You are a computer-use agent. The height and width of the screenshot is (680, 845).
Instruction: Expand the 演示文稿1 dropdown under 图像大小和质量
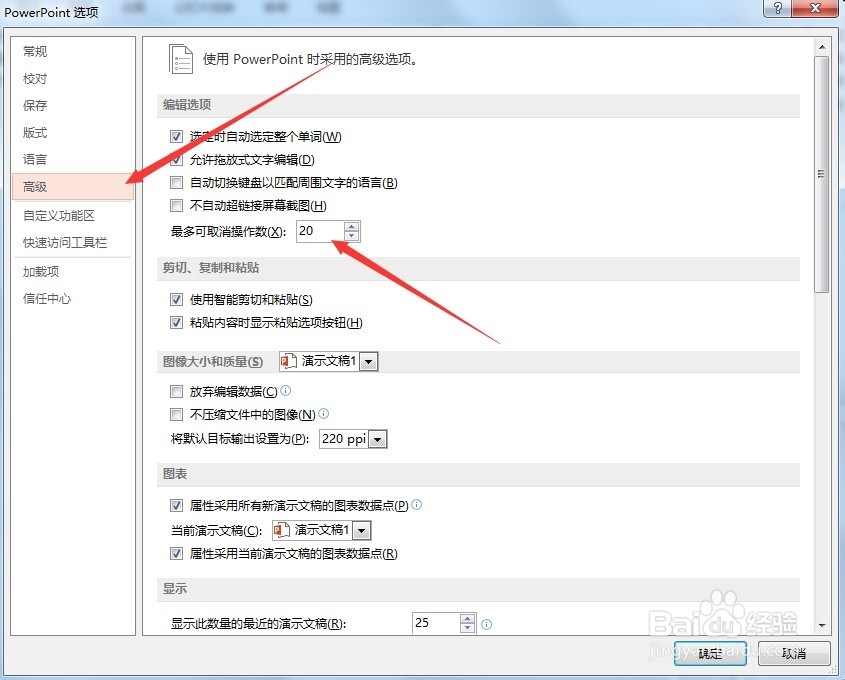(x=367, y=361)
